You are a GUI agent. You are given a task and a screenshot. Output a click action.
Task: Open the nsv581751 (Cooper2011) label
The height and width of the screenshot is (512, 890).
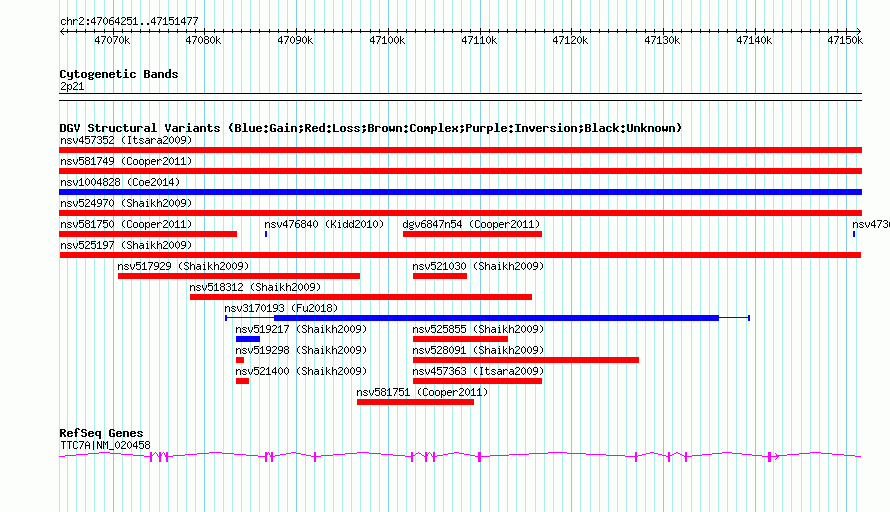click(x=422, y=392)
